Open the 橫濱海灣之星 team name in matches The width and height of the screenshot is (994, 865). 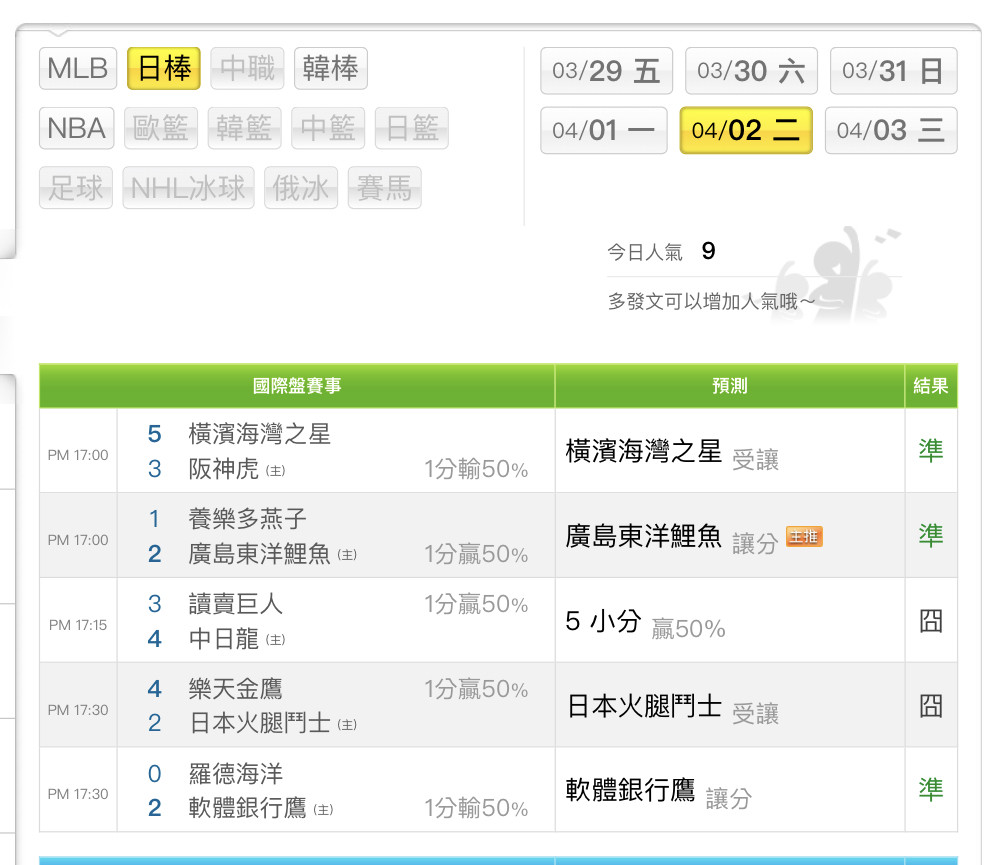[259, 434]
